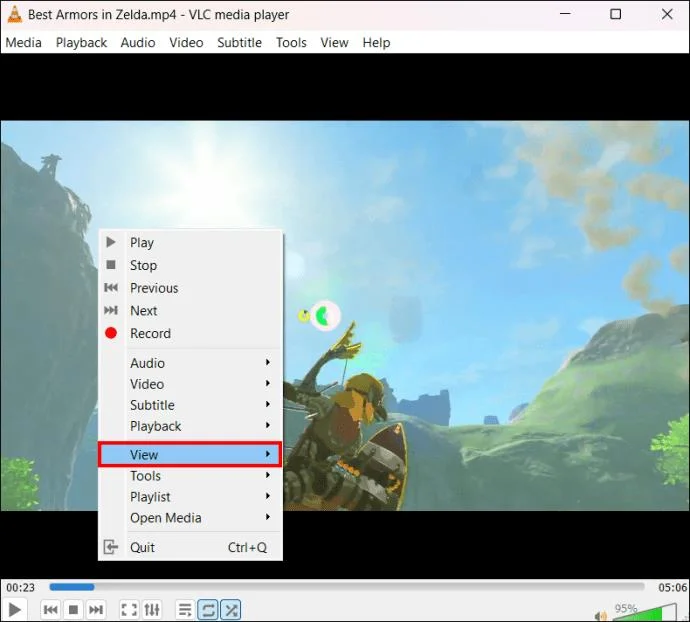Open the Playback menu in the menu bar
The height and width of the screenshot is (622, 690).
pos(81,43)
